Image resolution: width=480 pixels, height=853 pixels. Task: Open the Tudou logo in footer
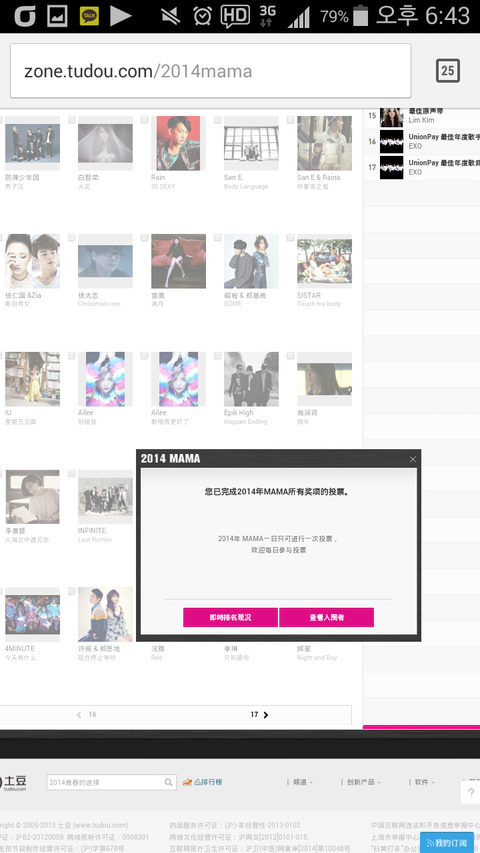tap(13, 783)
